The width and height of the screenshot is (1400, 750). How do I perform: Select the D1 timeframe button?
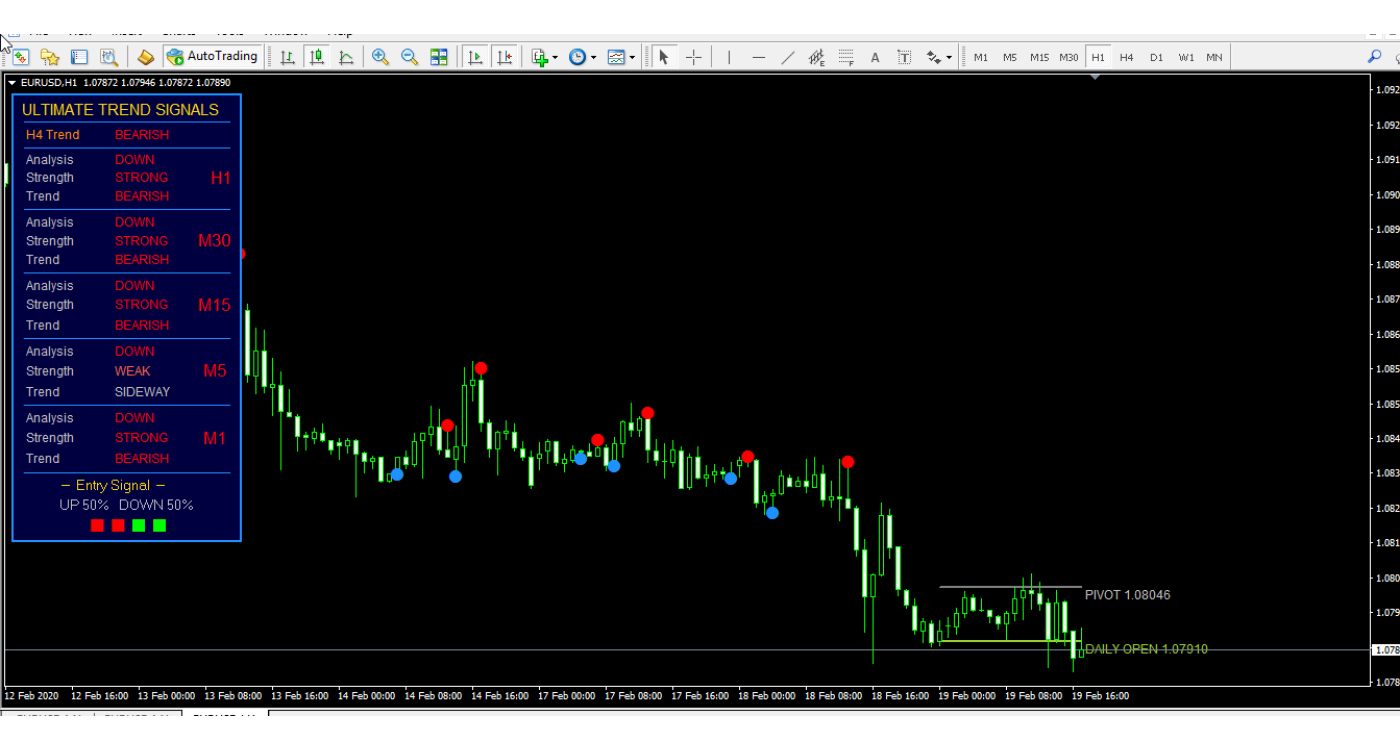click(1156, 57)
